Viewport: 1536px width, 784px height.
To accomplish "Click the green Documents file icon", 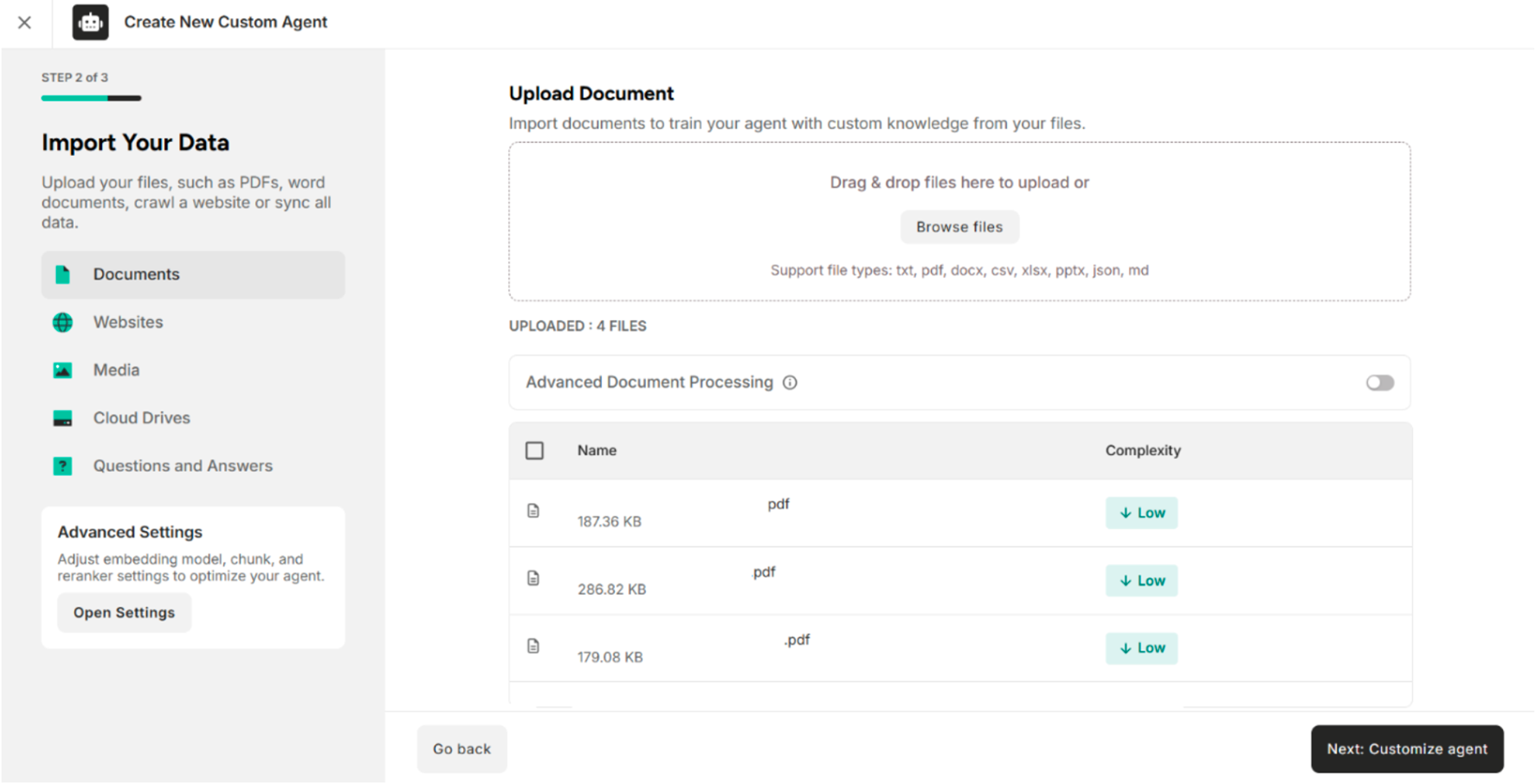I will pos(63,275).
